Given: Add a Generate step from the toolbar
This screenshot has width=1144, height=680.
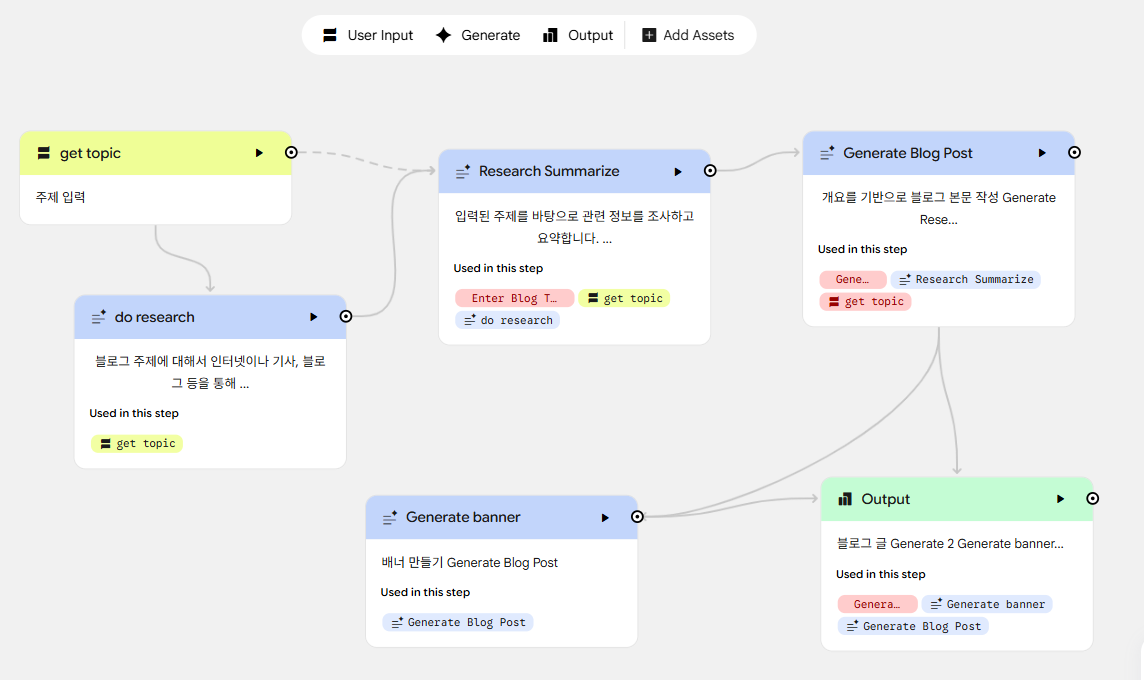Looking at the screenshot, I should click(478, 35).
